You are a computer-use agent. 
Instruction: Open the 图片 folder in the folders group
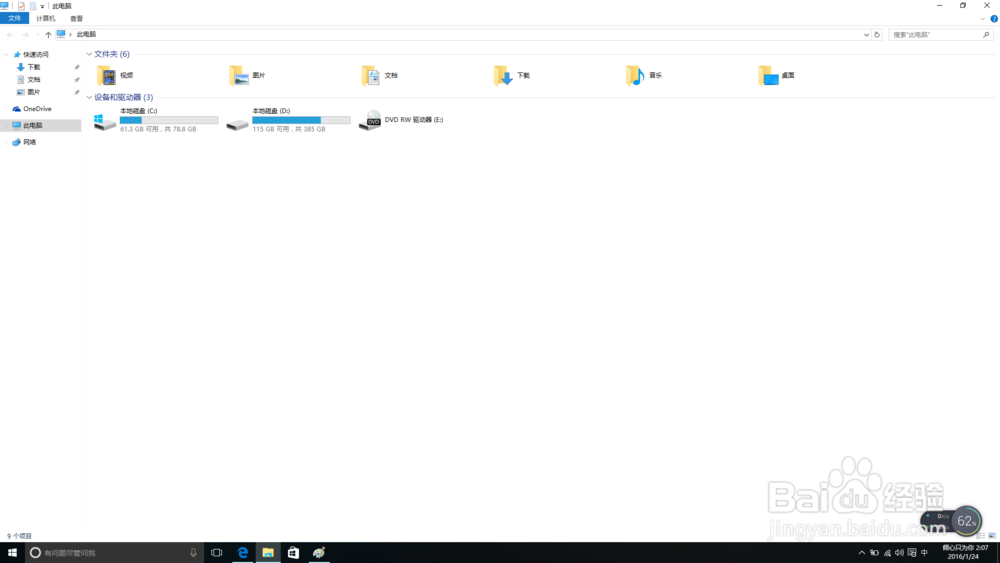247,75
